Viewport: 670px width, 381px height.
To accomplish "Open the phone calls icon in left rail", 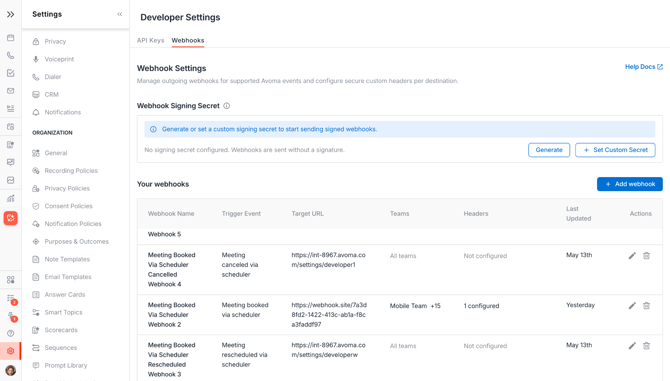I will (11, 56).
